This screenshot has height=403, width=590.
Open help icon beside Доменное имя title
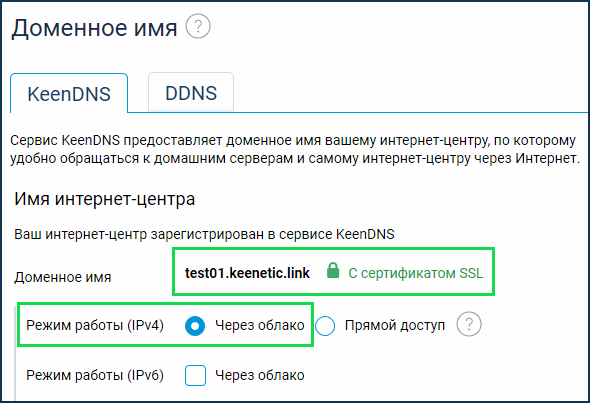(198, 26)
